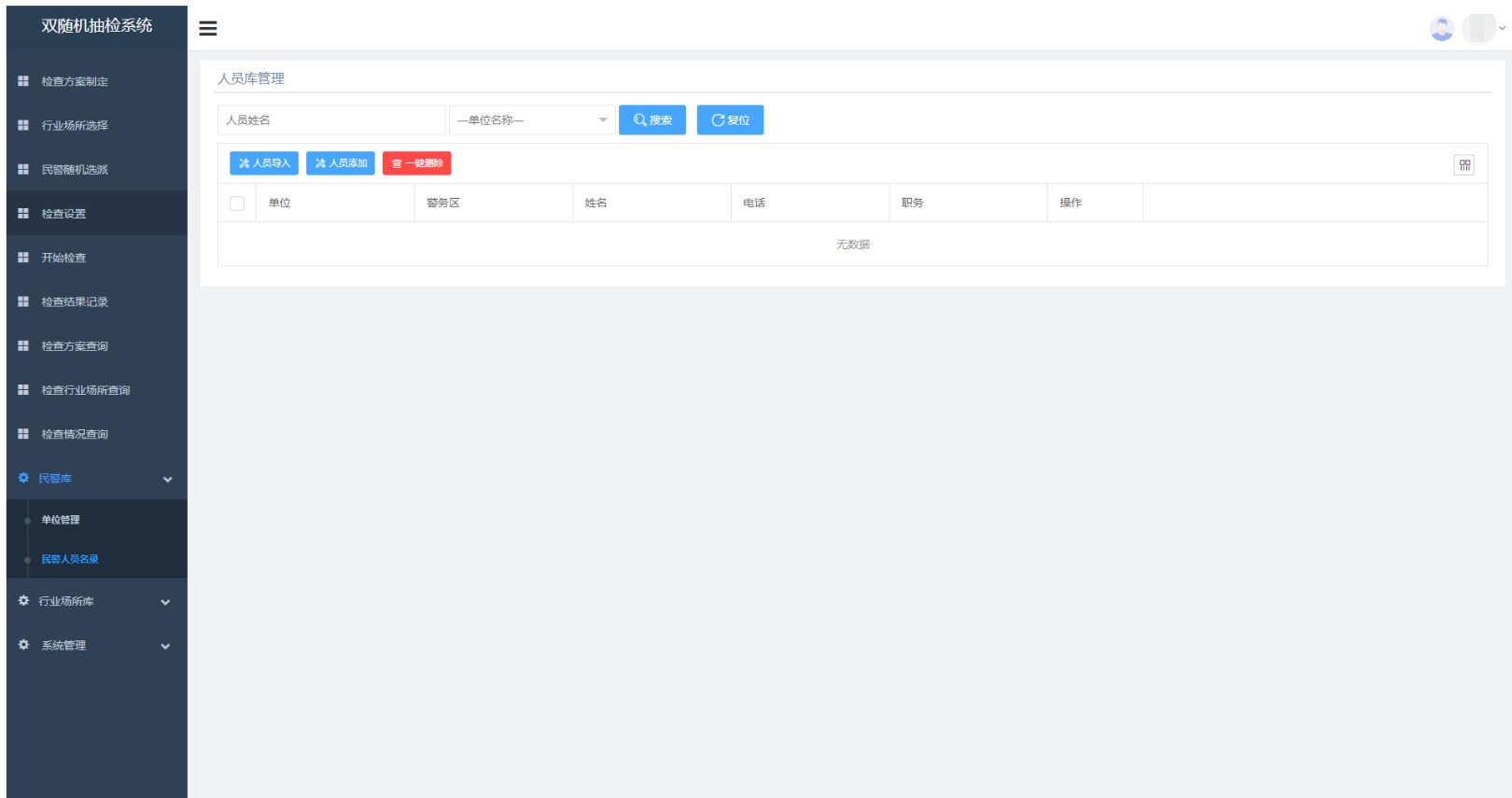Click the grid icon next to 检查方案制定
The image size is (1512, 798).
[23, 81]
